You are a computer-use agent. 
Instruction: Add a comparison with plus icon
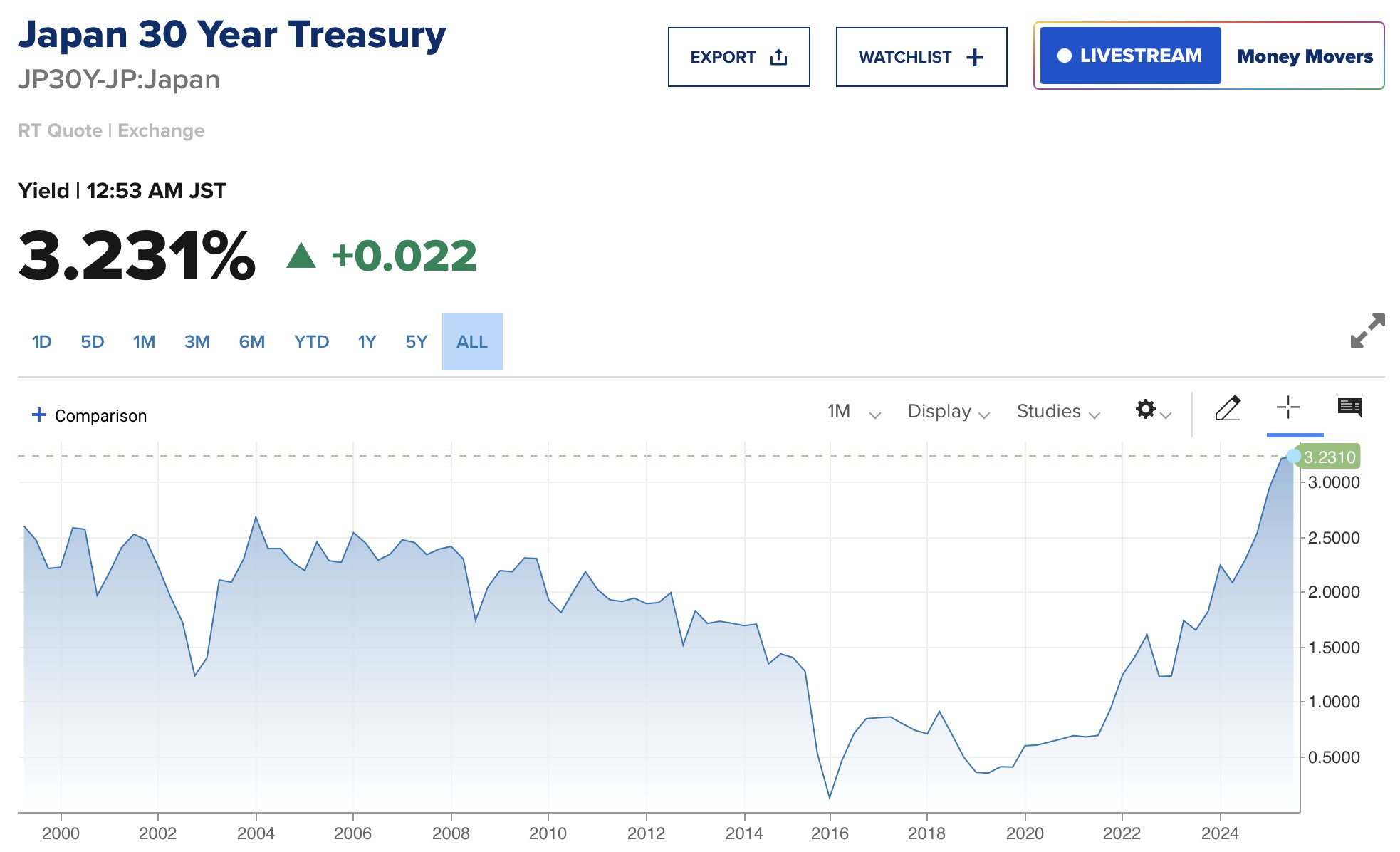tap(39, 415)
